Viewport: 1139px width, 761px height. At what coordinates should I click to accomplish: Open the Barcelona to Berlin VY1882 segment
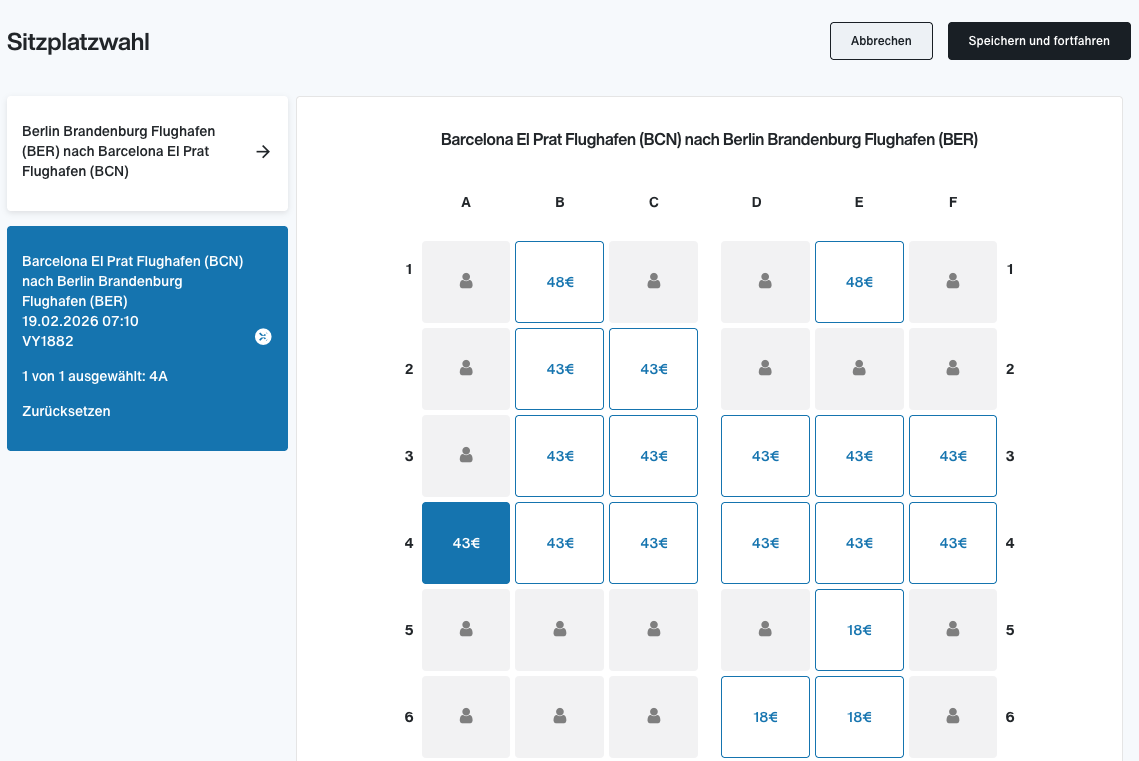147,338
